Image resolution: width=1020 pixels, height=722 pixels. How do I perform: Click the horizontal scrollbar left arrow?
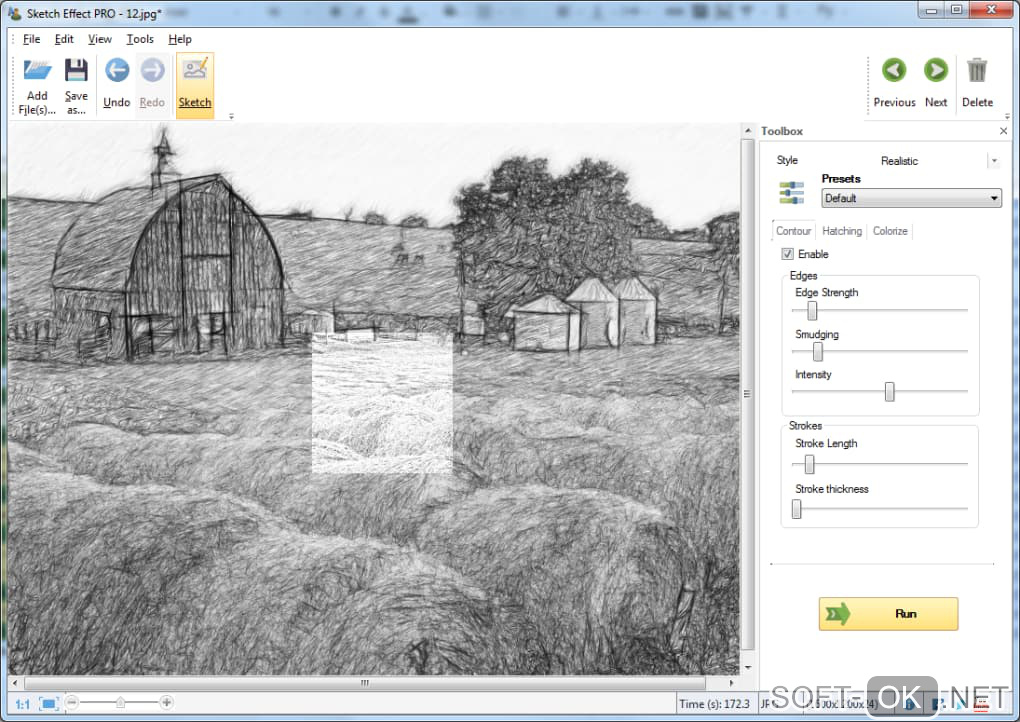[15, 683]
